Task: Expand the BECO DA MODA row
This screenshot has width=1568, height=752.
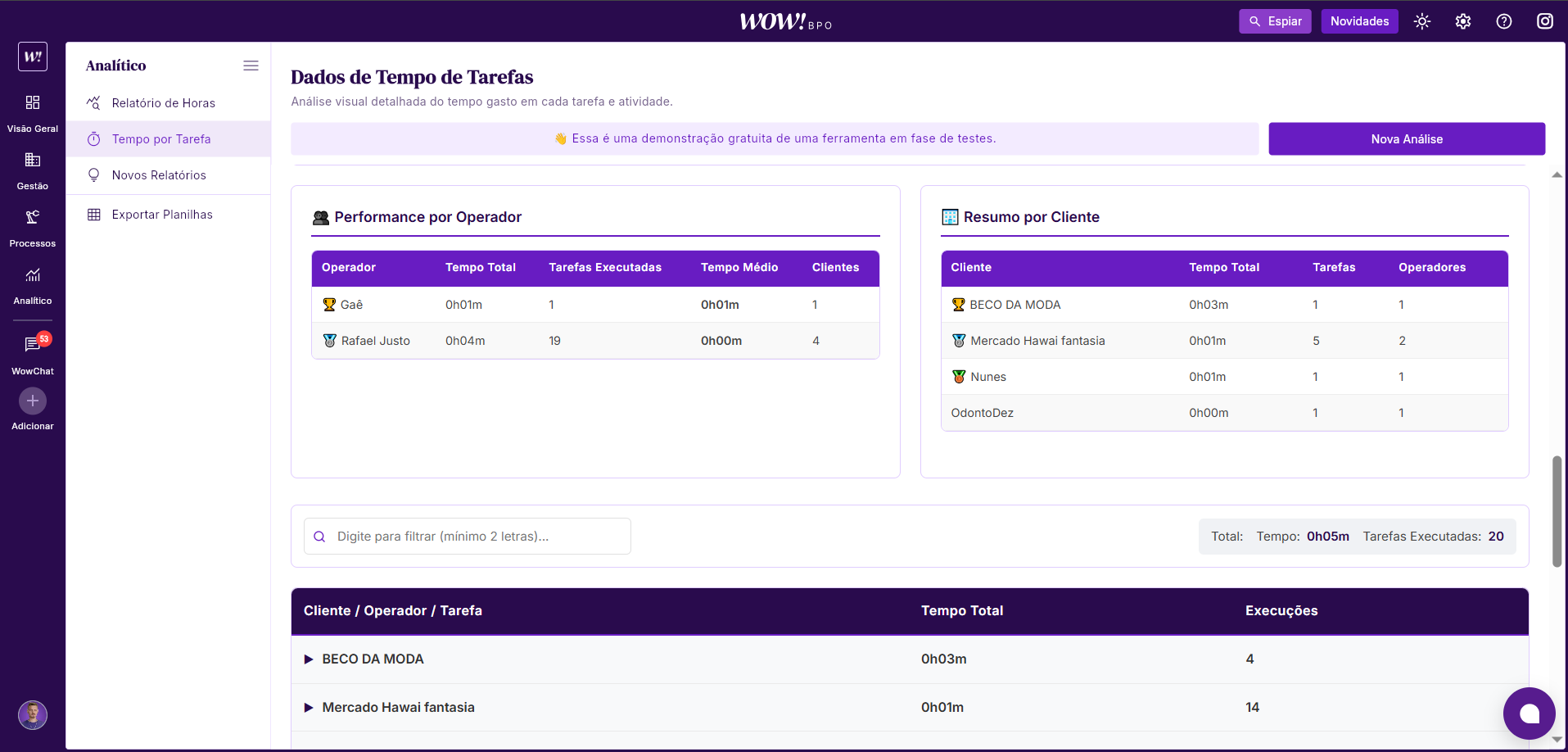Action: coord(309,659)
